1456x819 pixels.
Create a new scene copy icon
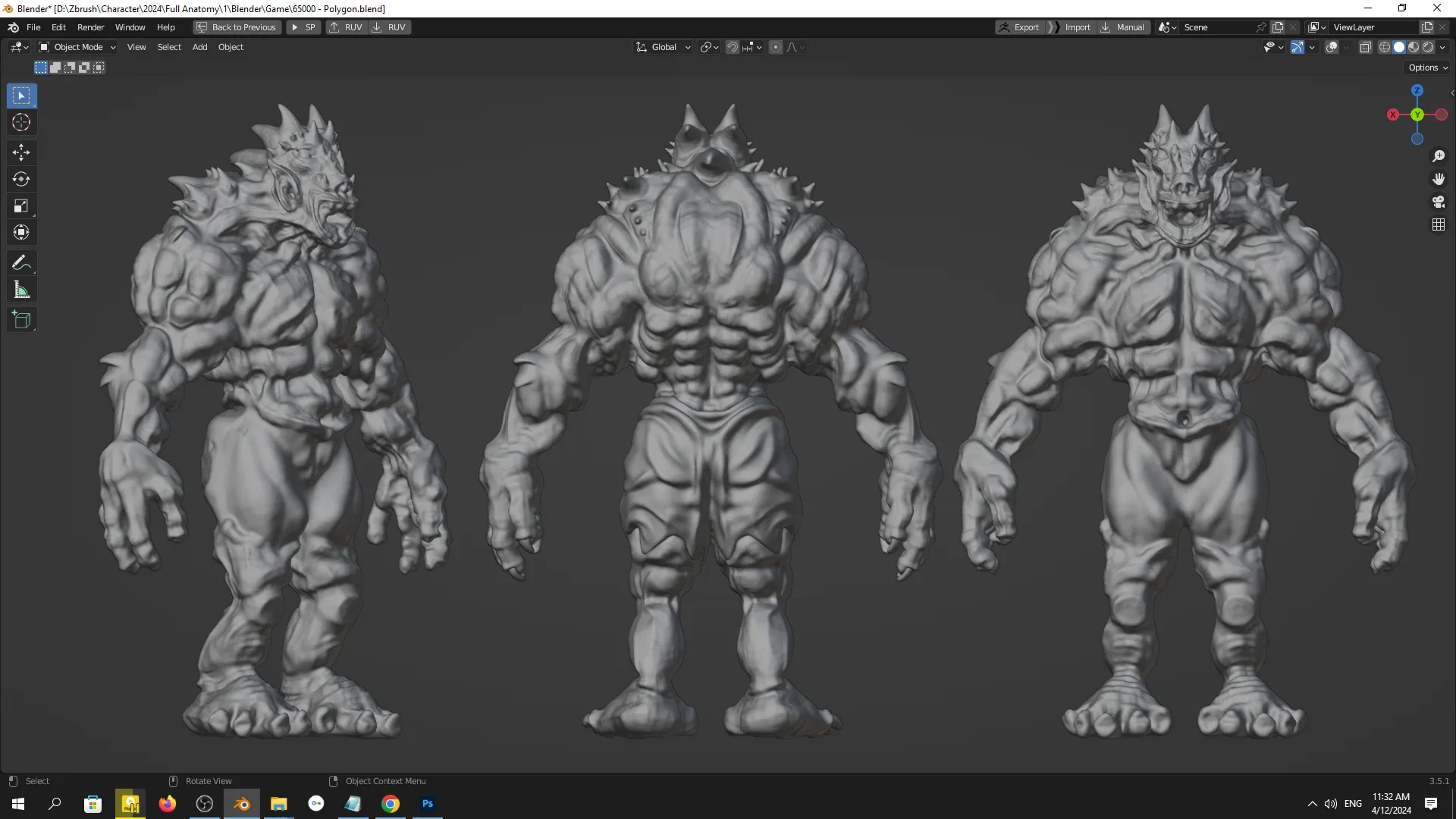coord(1278,27)
